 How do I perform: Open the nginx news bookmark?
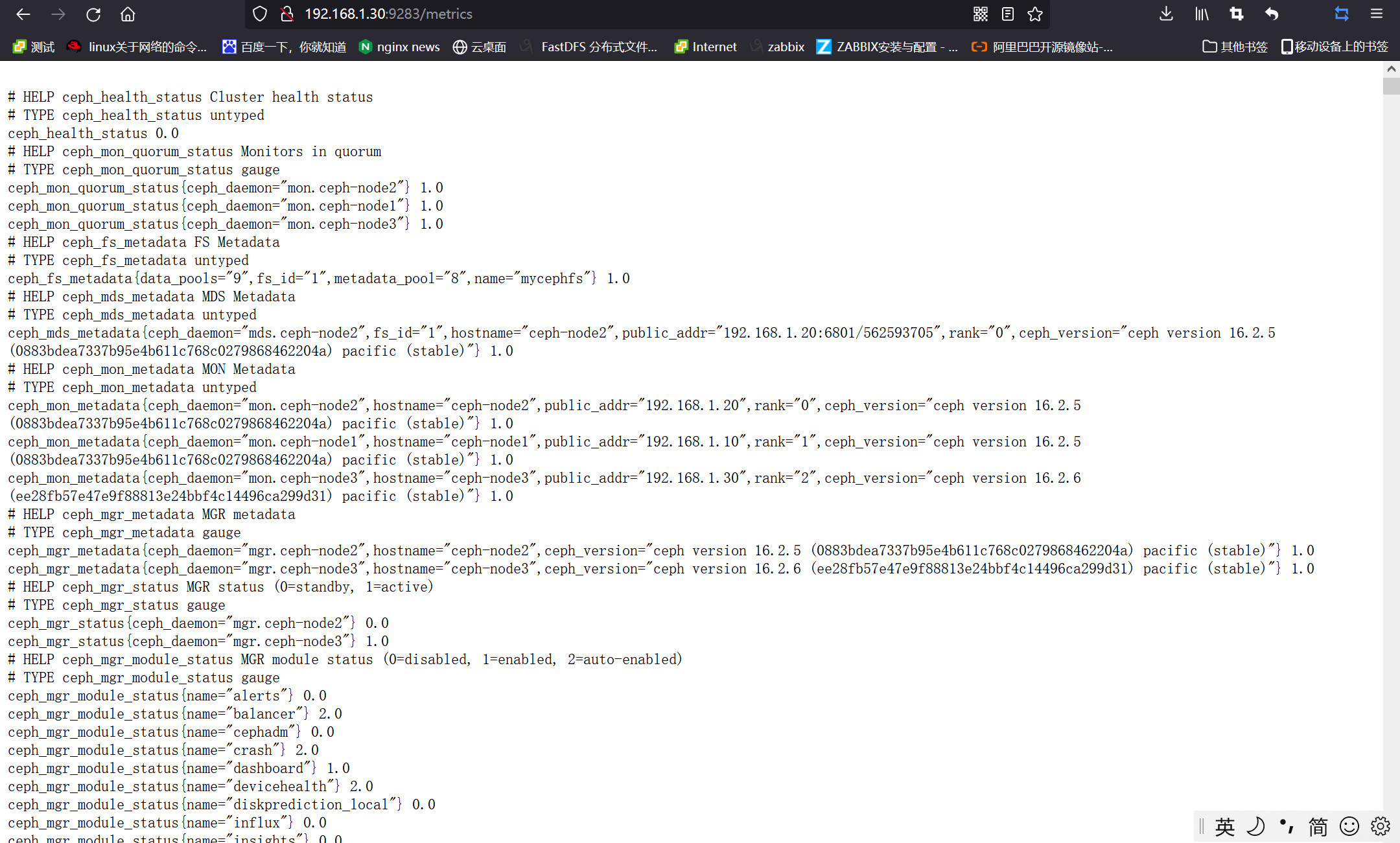point(400,47)
